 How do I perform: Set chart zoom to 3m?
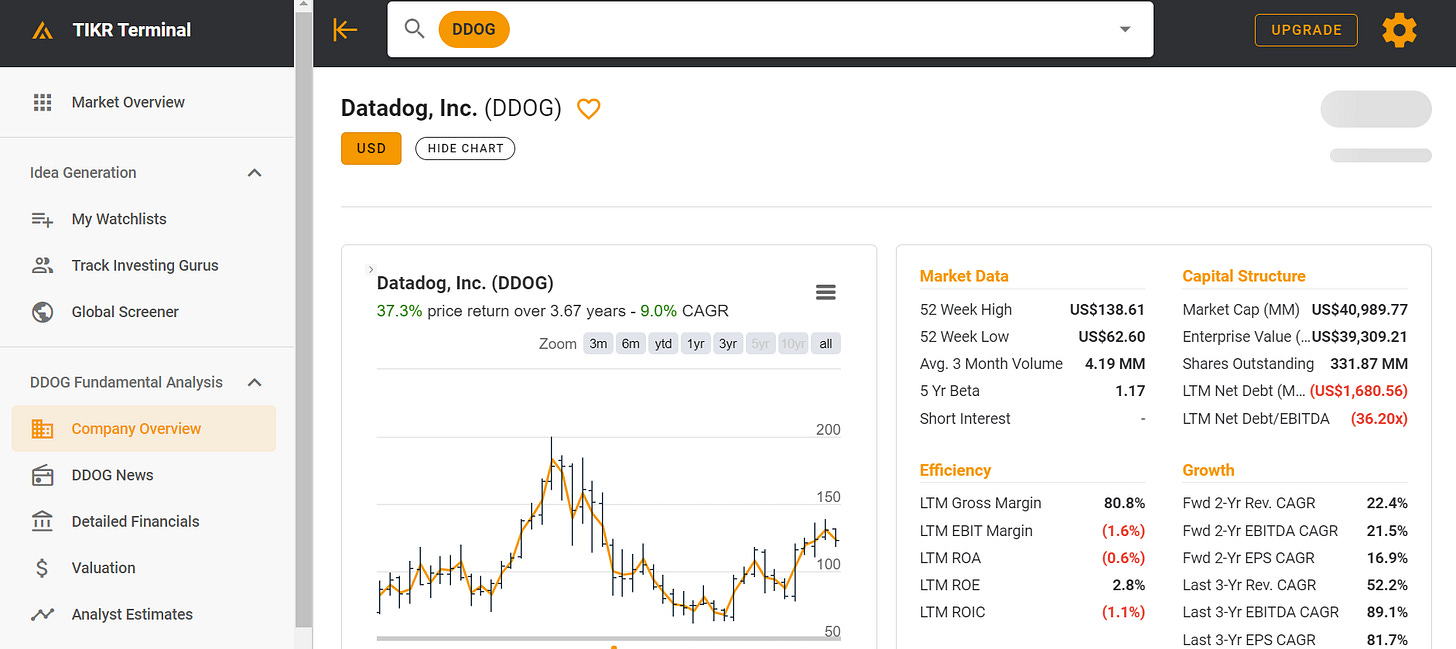598,344
